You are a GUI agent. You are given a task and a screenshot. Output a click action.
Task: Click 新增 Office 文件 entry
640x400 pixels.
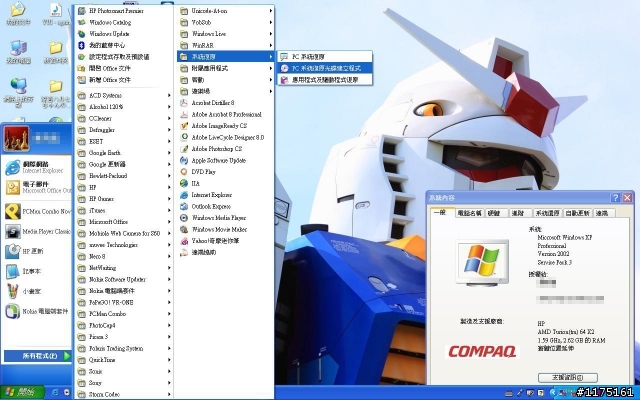click(124, 80)
